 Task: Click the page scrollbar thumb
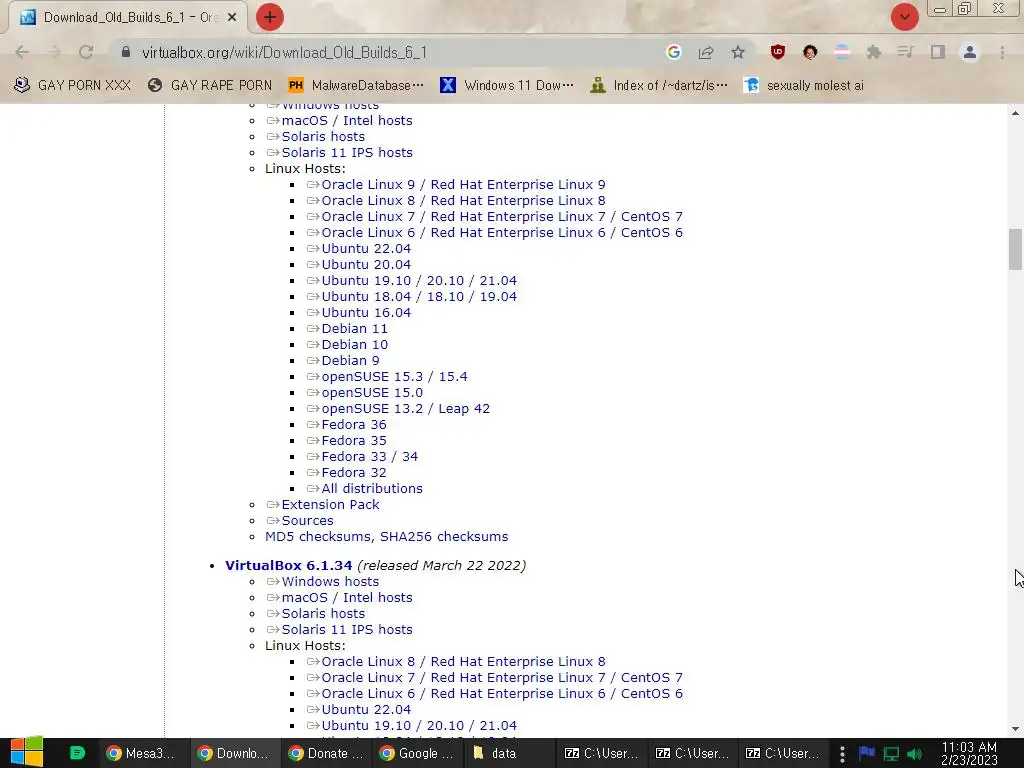[x=1015, y=249]
